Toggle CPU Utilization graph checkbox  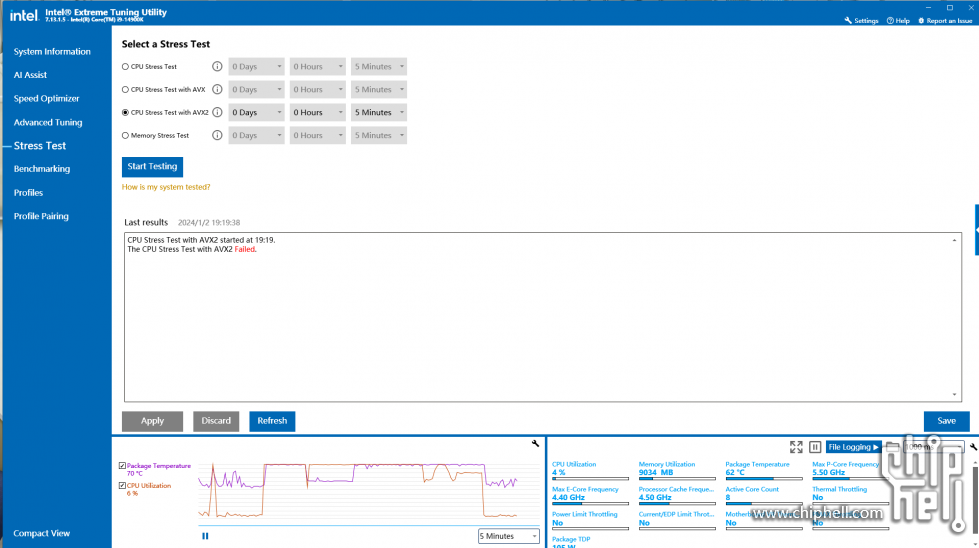point(122,486)
